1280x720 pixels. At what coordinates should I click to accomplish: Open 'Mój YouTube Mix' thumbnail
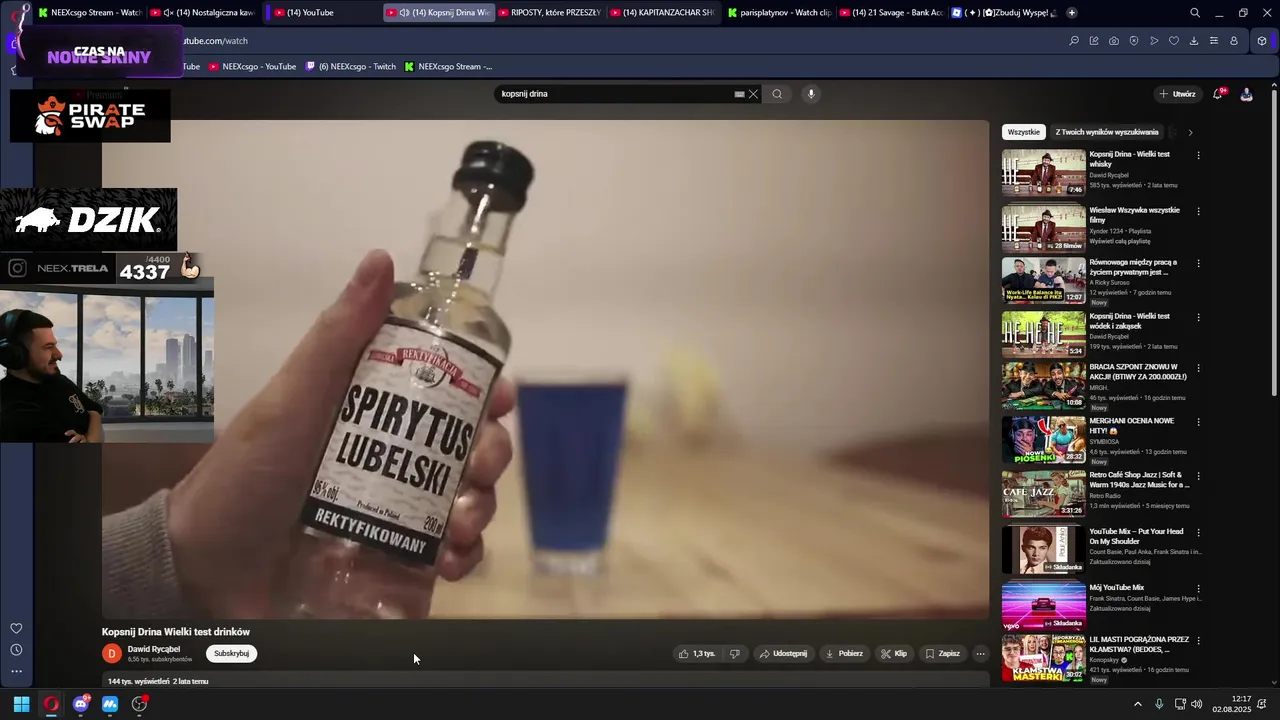[x=1043, y=607]
